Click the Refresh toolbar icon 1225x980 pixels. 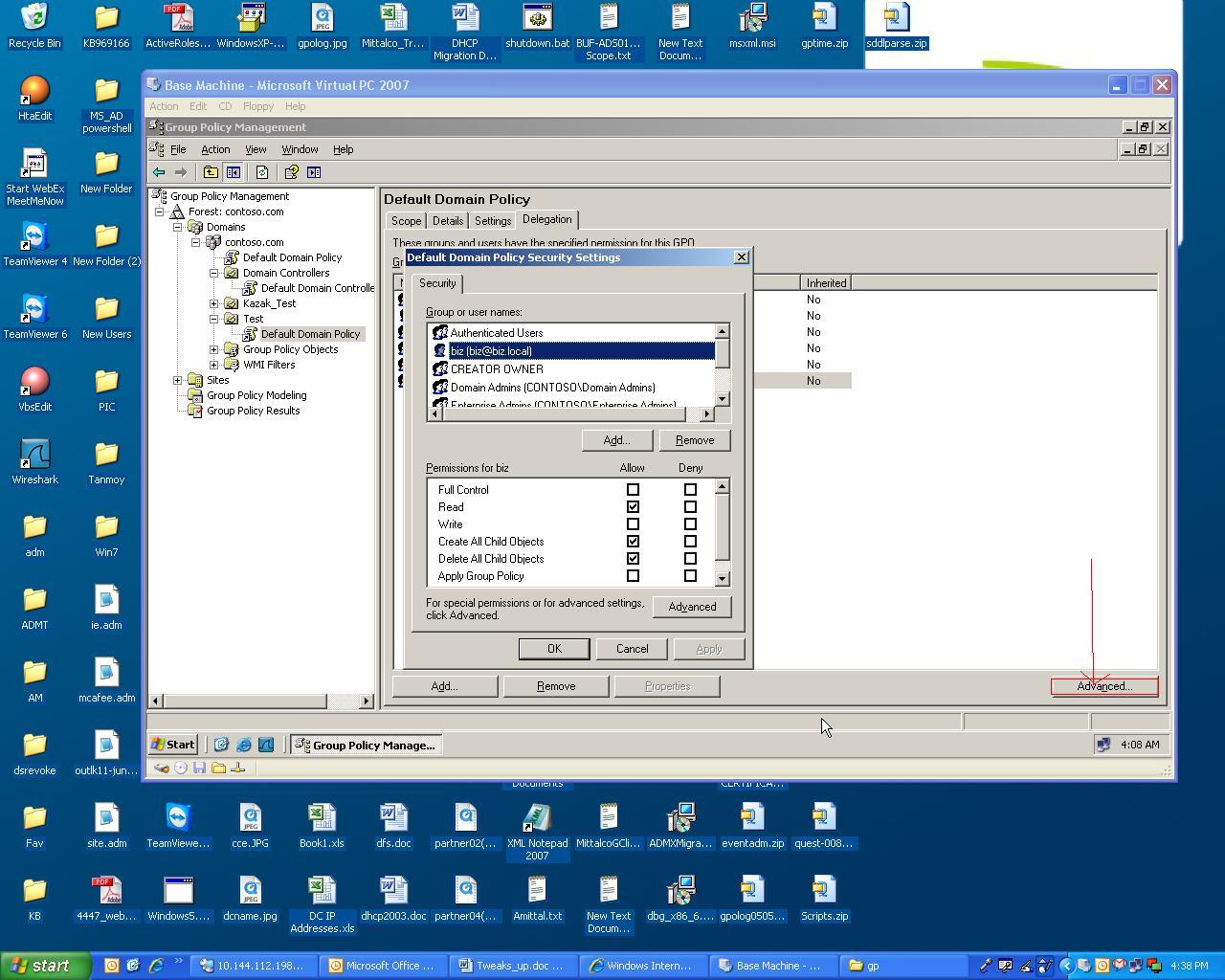tap(262, 172)
